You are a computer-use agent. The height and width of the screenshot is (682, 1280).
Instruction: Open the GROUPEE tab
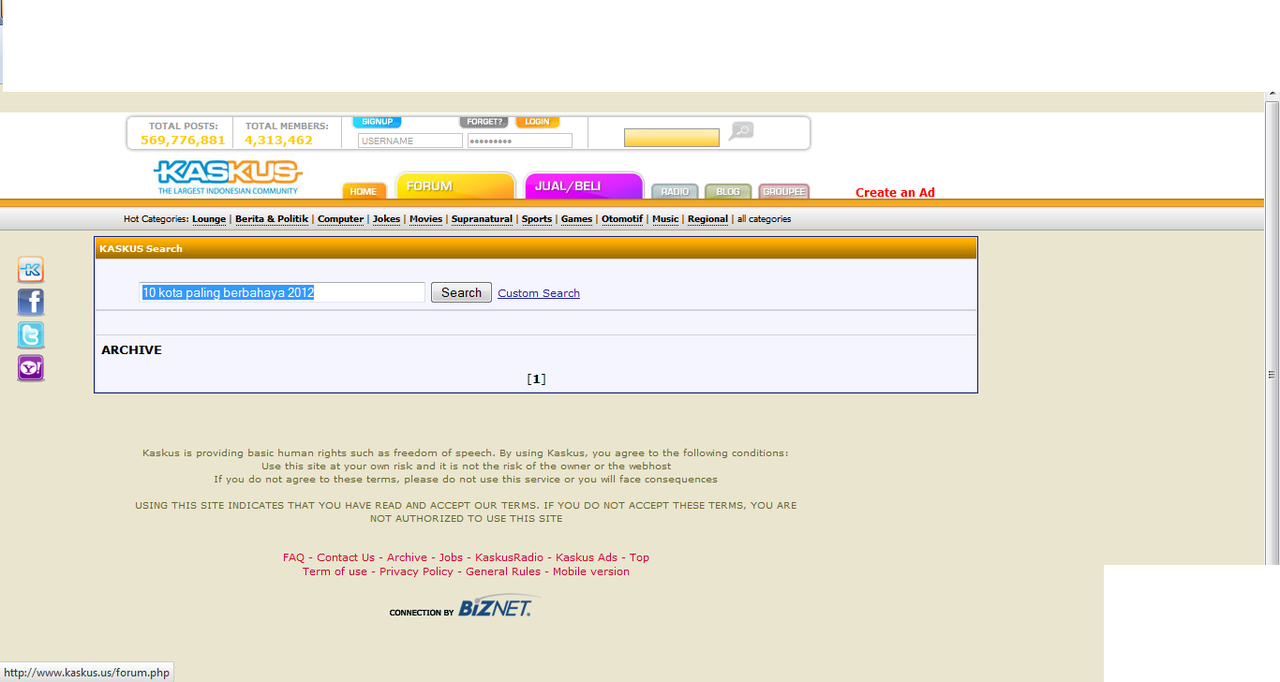[784, 192]
